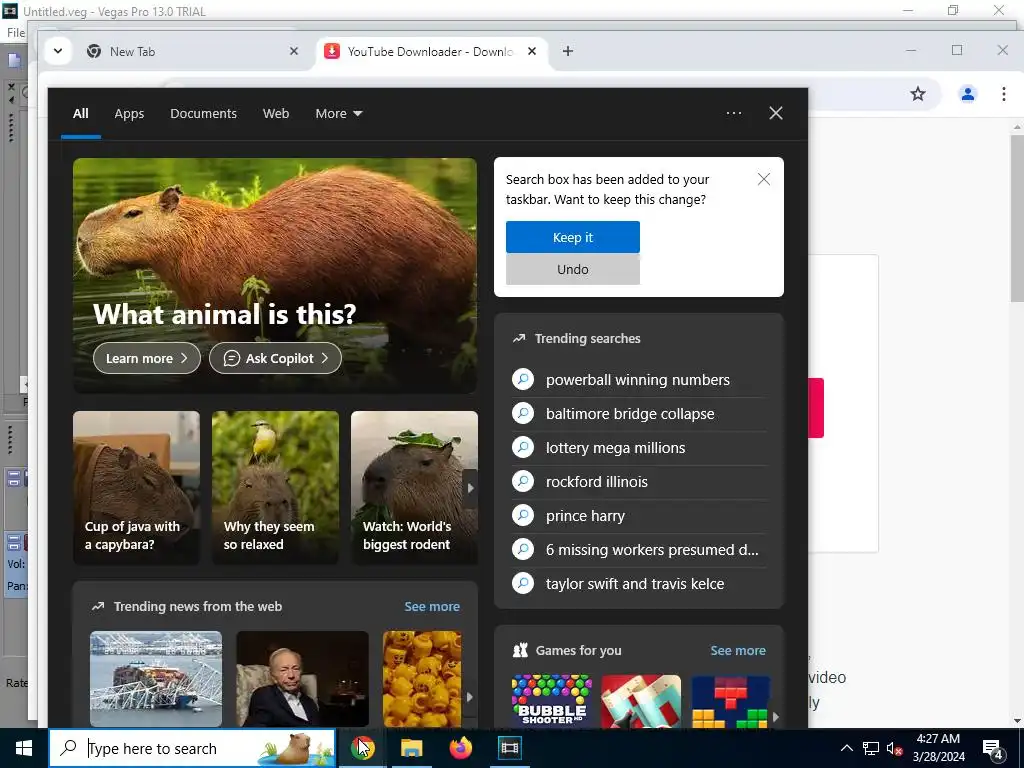Screen dimensions: 1024x768
Task: Click Chrome icon in taskbar
Action: [362, 748]
